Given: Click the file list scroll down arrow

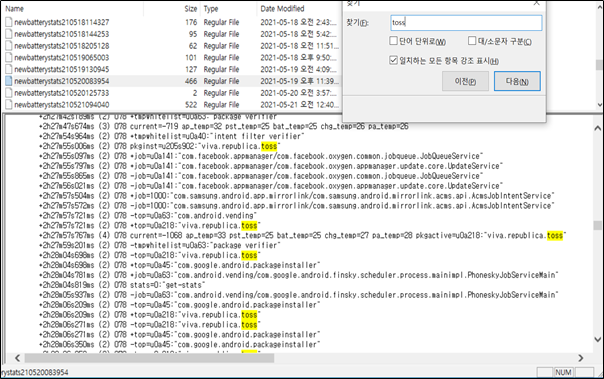Looking at the screenshot, I should point(599,105).
